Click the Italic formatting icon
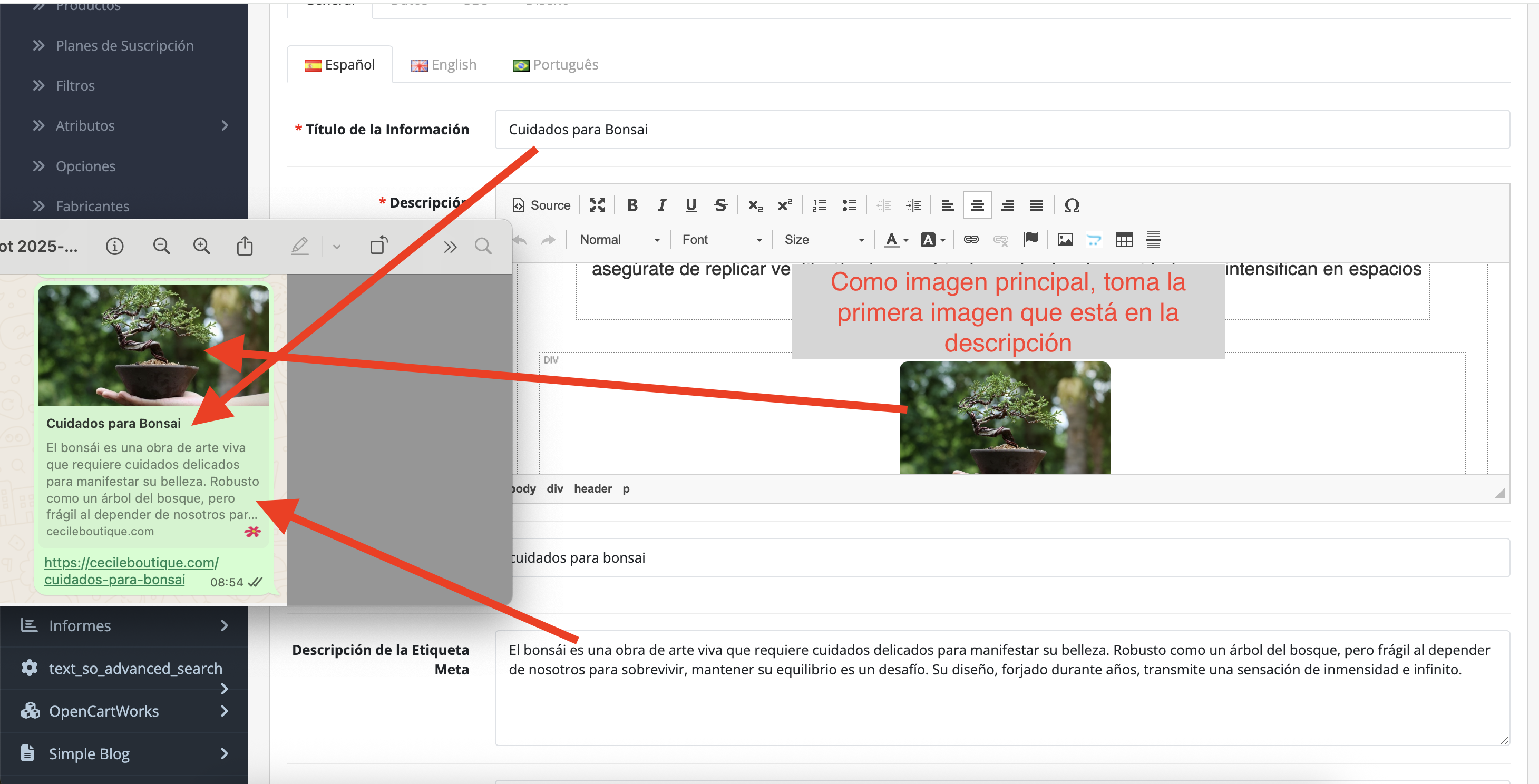Viewport: 1539px width, 784px height. (x=661, y=205)
